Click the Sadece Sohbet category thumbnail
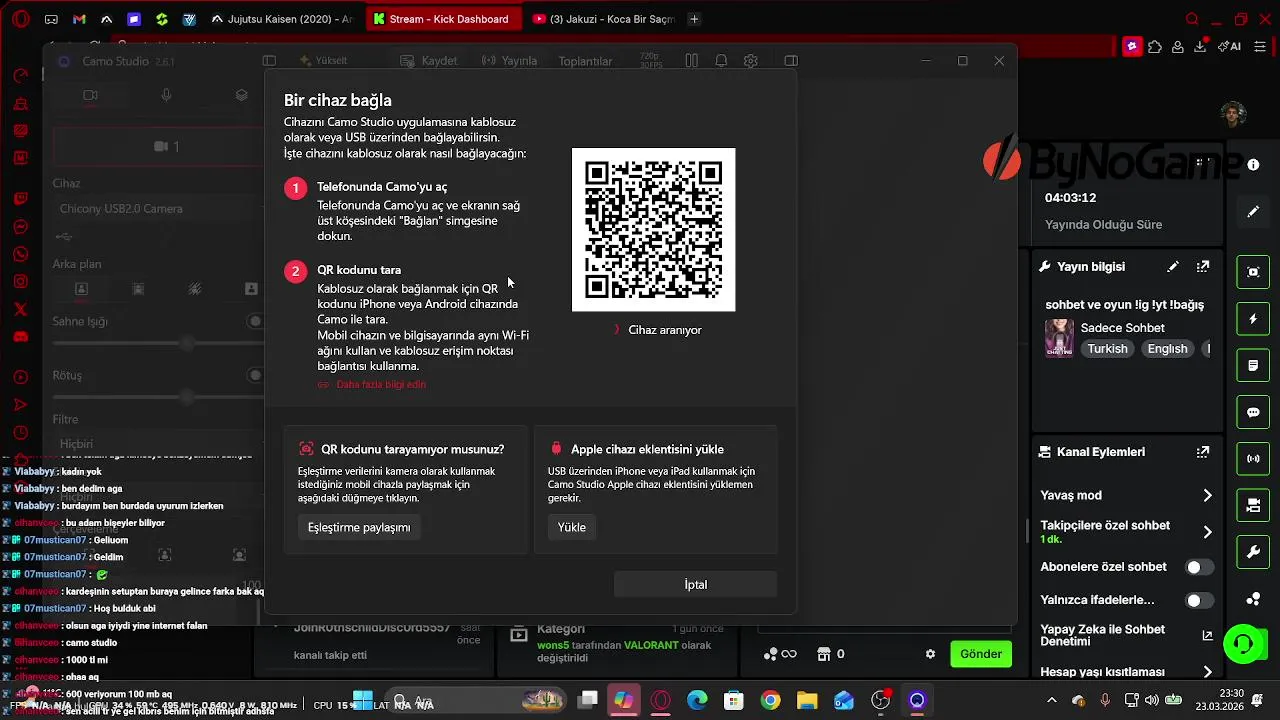Viewport: 1280px width, 720px height. (x=1059, y=338)
